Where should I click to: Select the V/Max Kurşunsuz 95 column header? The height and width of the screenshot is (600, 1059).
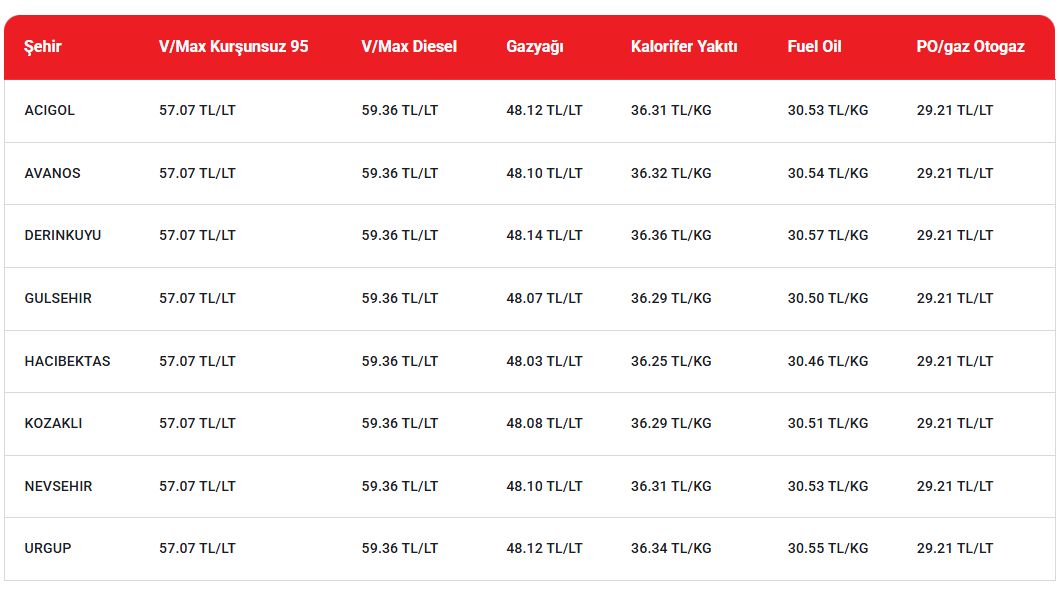point(233,46)
